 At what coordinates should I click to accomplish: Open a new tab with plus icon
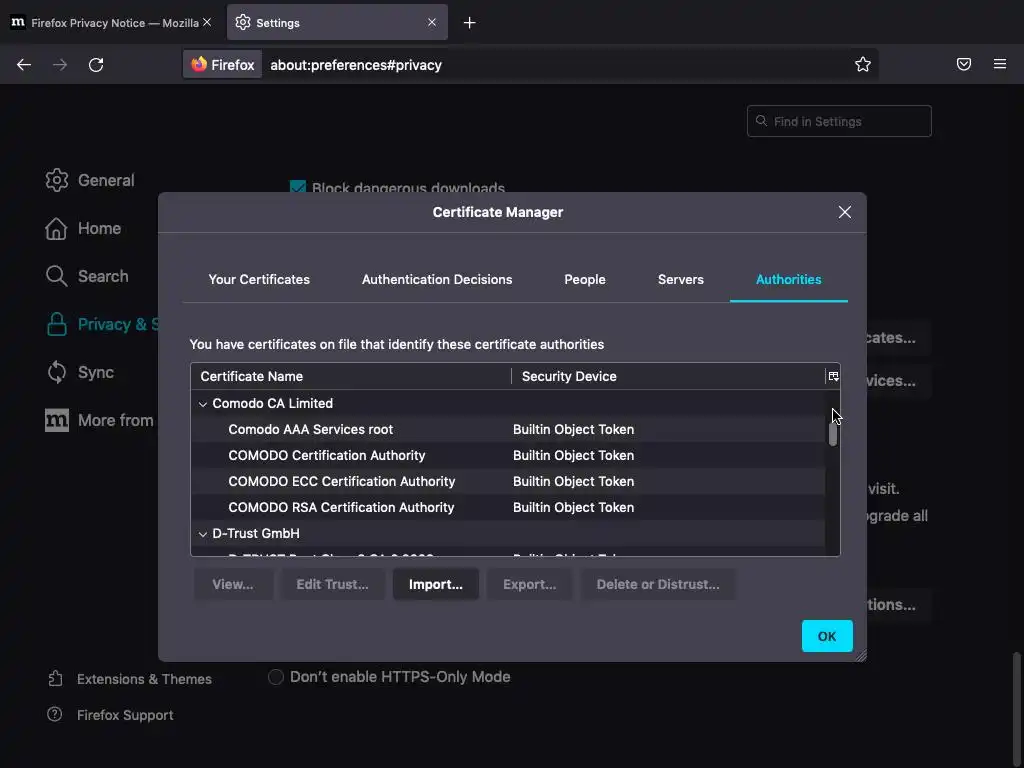(469, 23)
